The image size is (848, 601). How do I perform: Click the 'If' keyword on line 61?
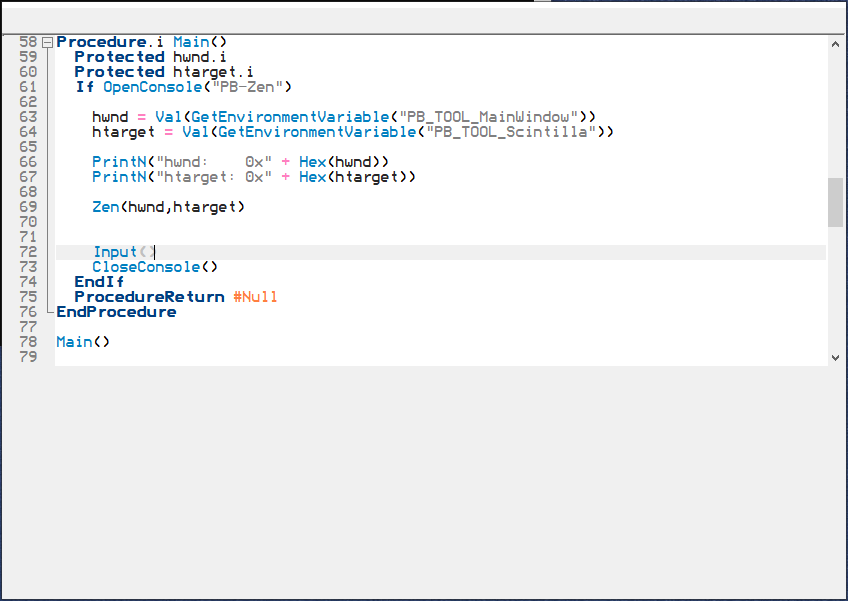[x=84, y=87]
